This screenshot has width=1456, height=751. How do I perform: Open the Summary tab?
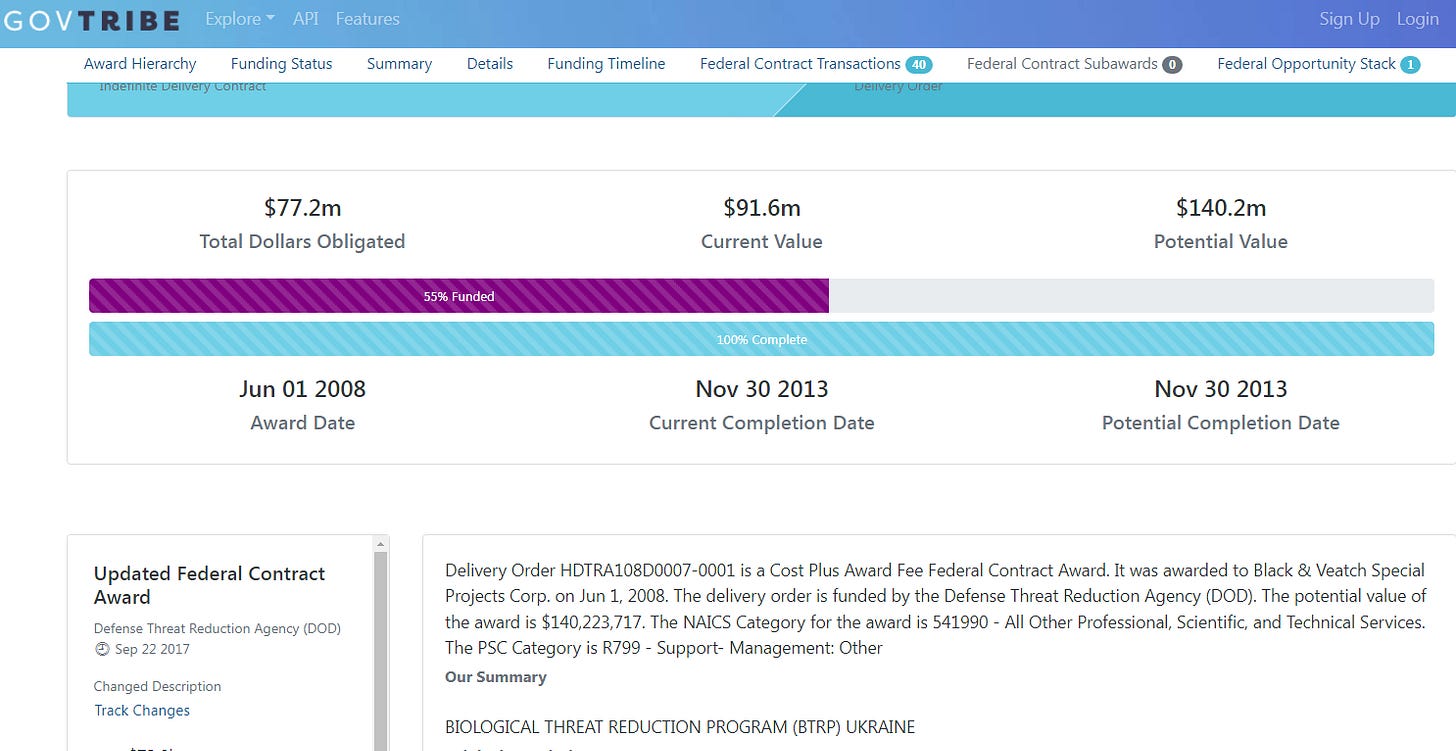399,63
